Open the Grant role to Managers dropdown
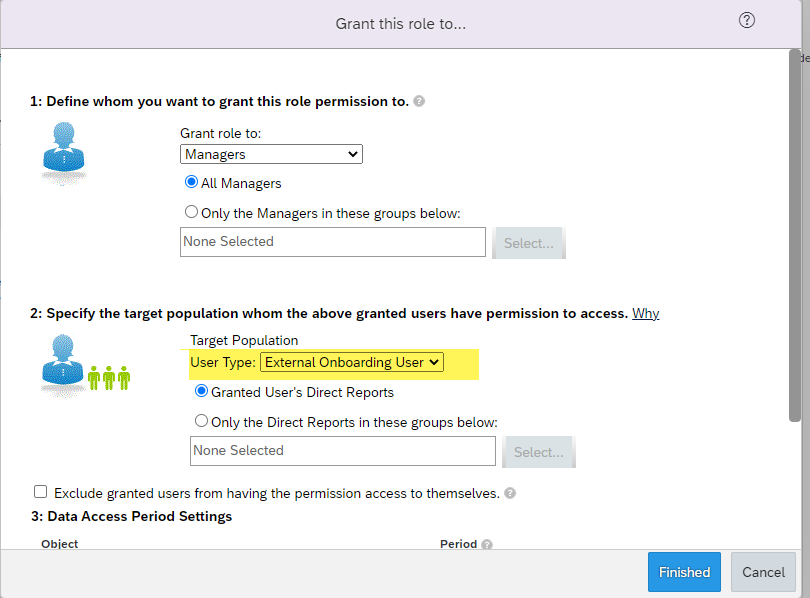Image resolution: width=810 pixels, height=598 pixels. point(271,154)
